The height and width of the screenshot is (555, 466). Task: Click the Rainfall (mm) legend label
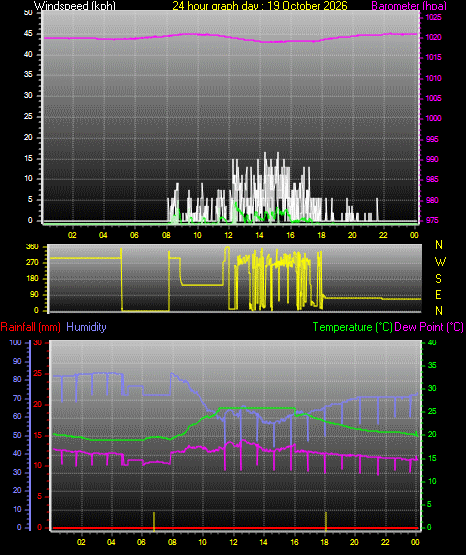coord(30,327)
